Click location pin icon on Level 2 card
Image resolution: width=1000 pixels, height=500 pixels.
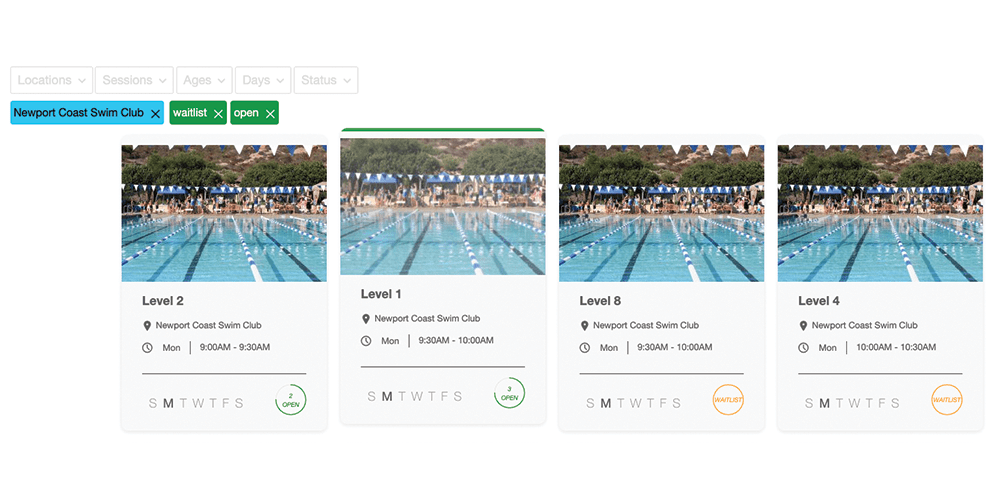tap(147, 326)
